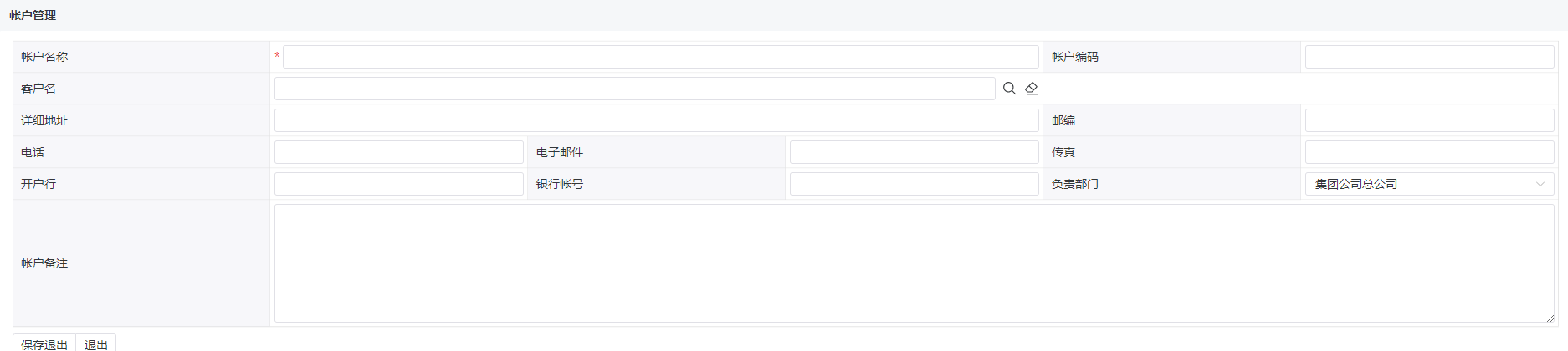
Task: Focus the 帐户名称 input field
Action: point(661,57)
